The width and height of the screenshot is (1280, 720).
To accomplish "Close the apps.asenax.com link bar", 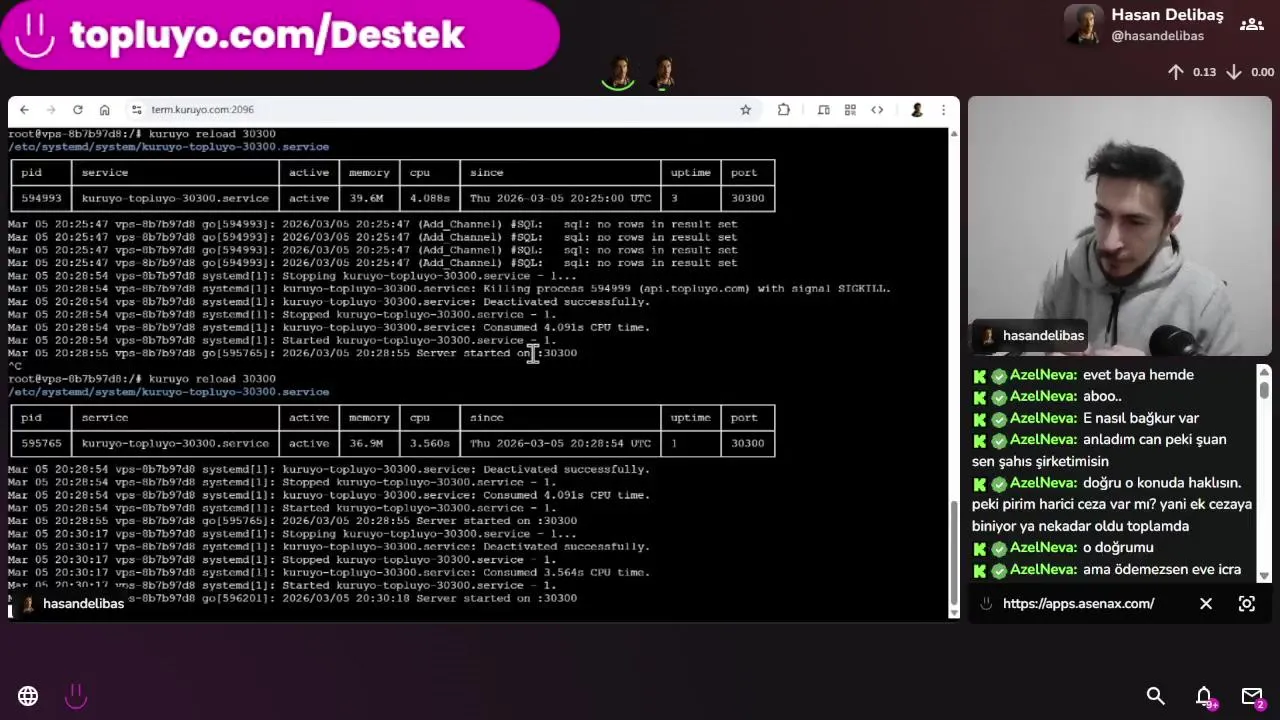I will (x=1206, y=604).
